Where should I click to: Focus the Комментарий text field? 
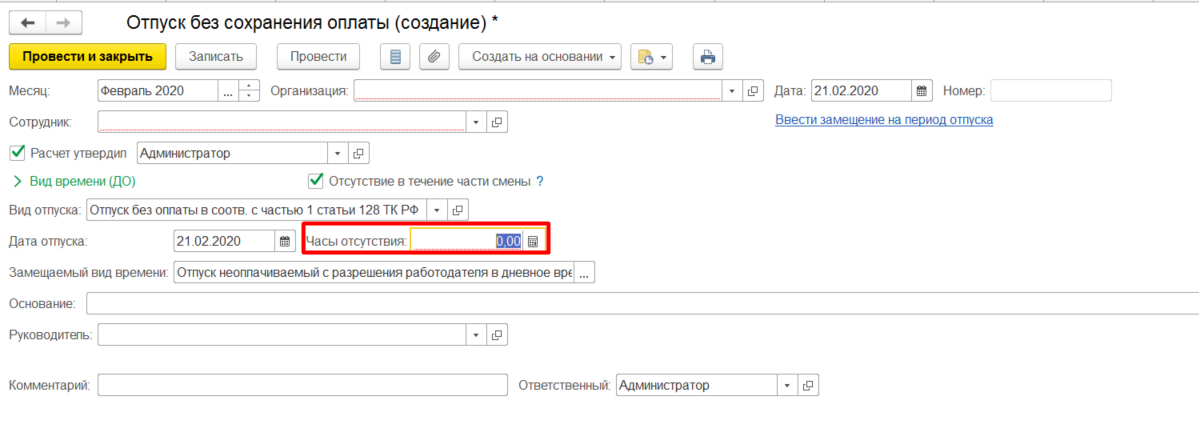point(303,386)
